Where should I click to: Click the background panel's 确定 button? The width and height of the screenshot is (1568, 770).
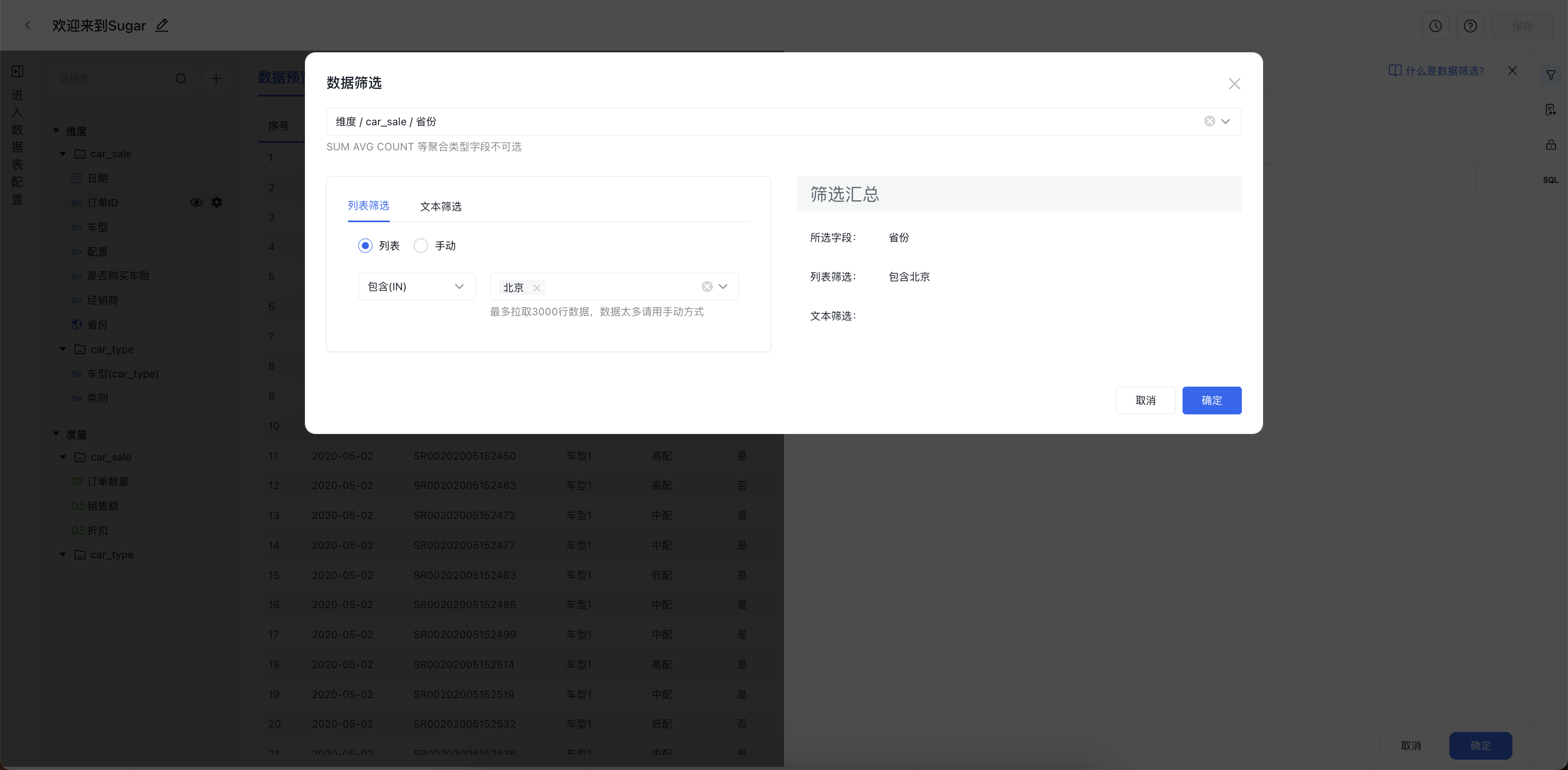(1480, 745)
